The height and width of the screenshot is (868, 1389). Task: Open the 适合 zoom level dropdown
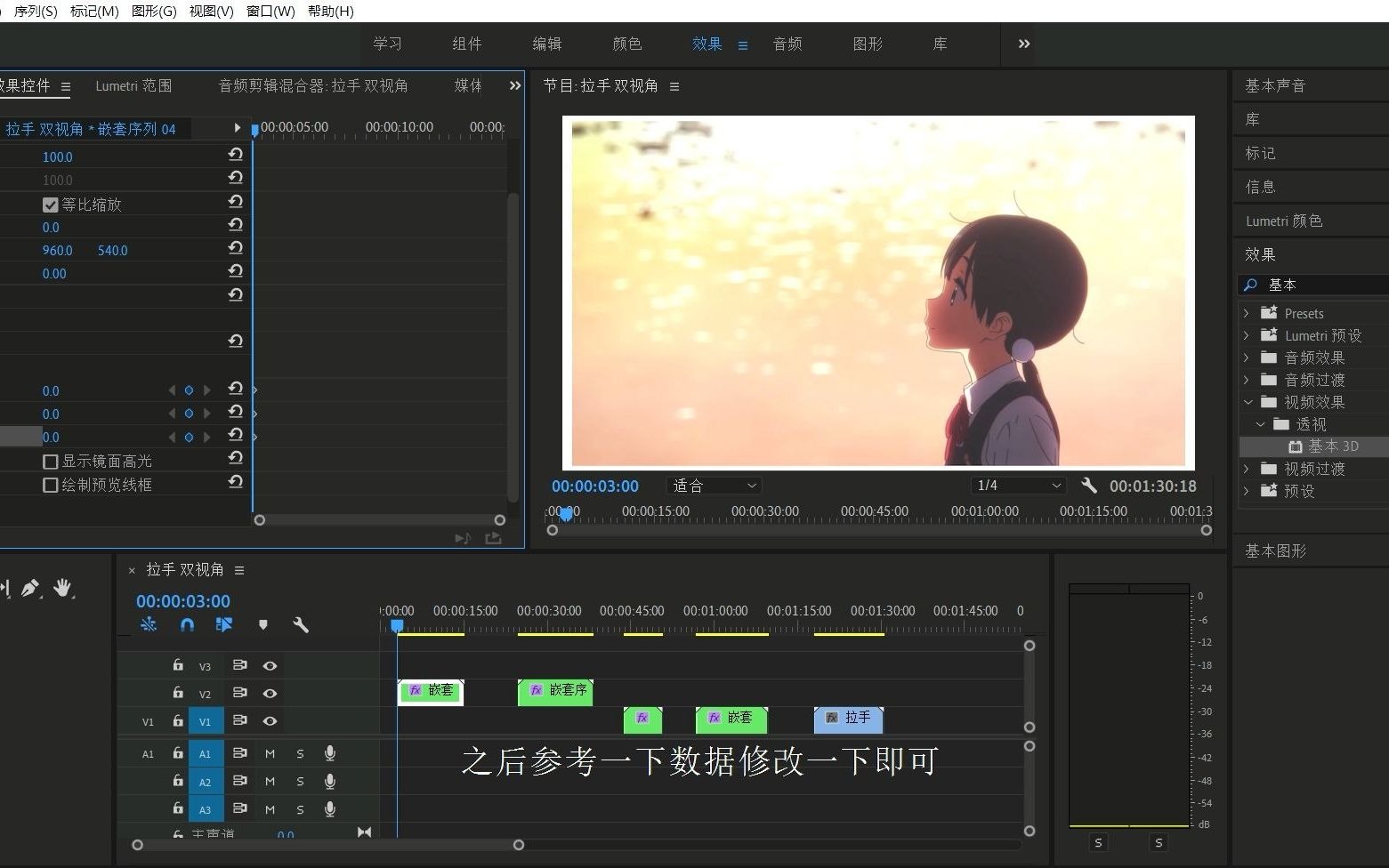715,486
